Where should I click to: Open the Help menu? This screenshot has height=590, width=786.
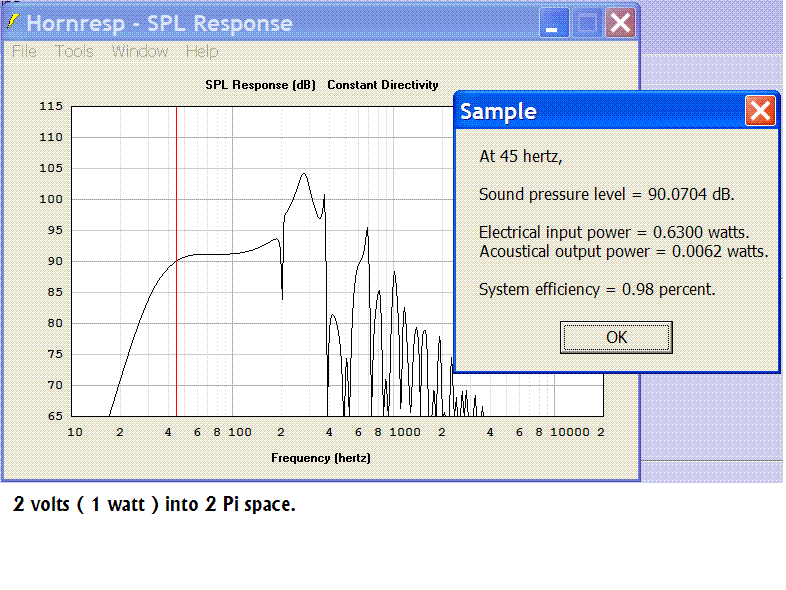click(202, 51)
